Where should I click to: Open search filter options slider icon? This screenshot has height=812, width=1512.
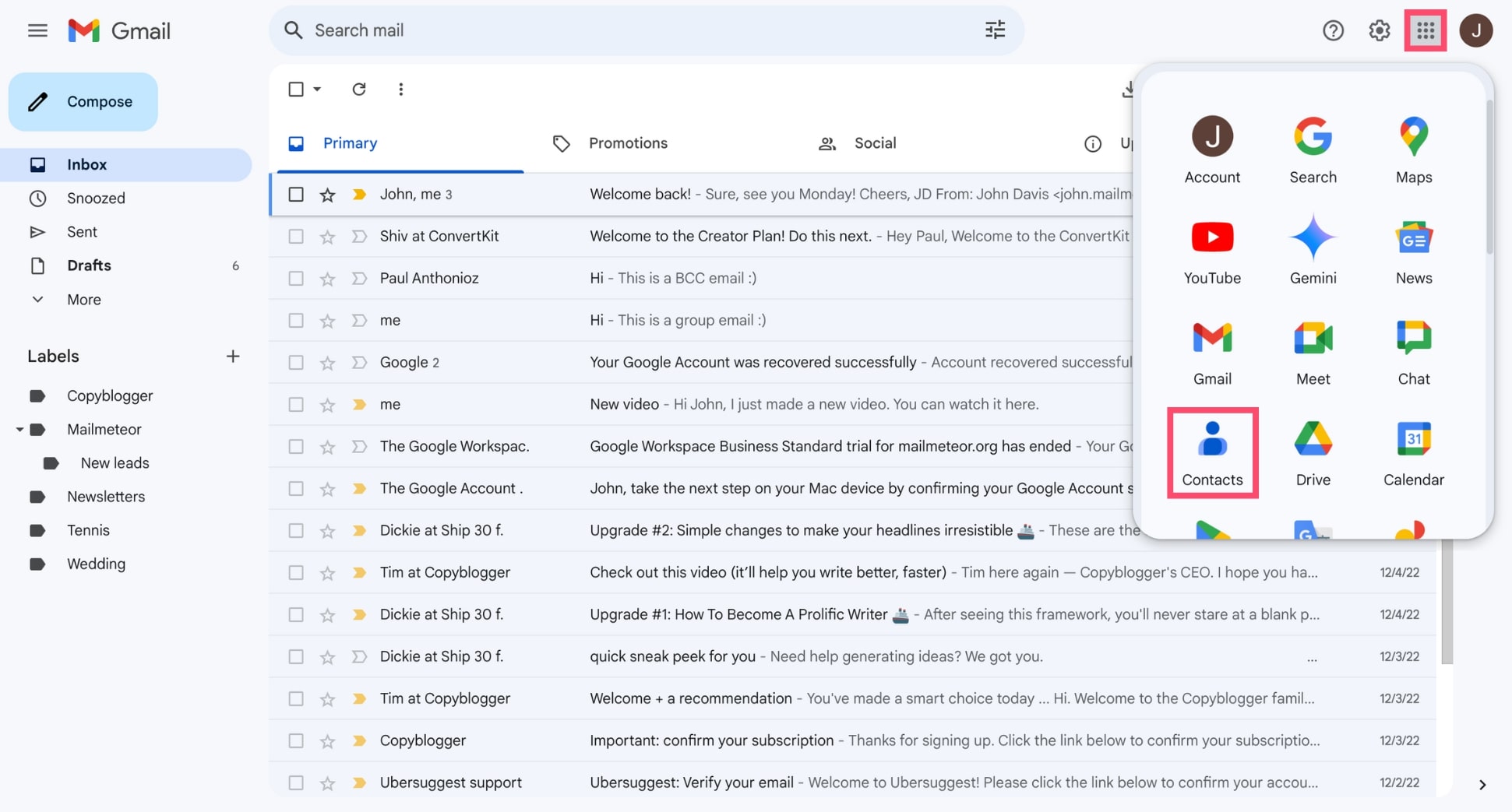(x=994, y=30)
